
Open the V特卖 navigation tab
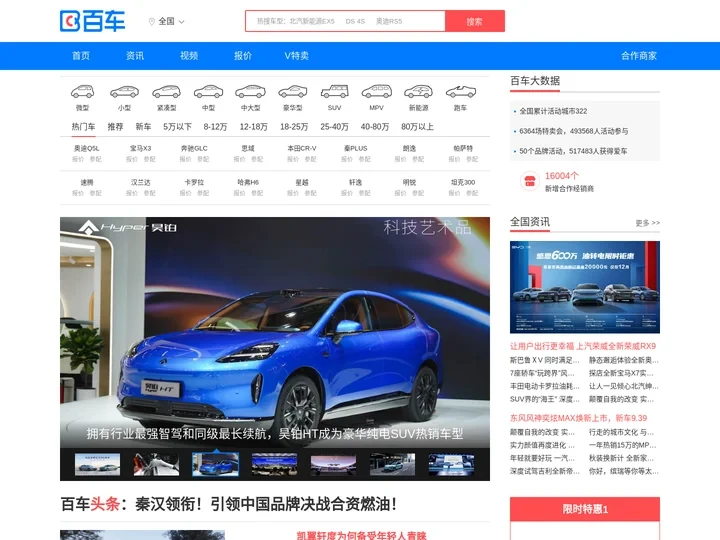pos(297,56)
